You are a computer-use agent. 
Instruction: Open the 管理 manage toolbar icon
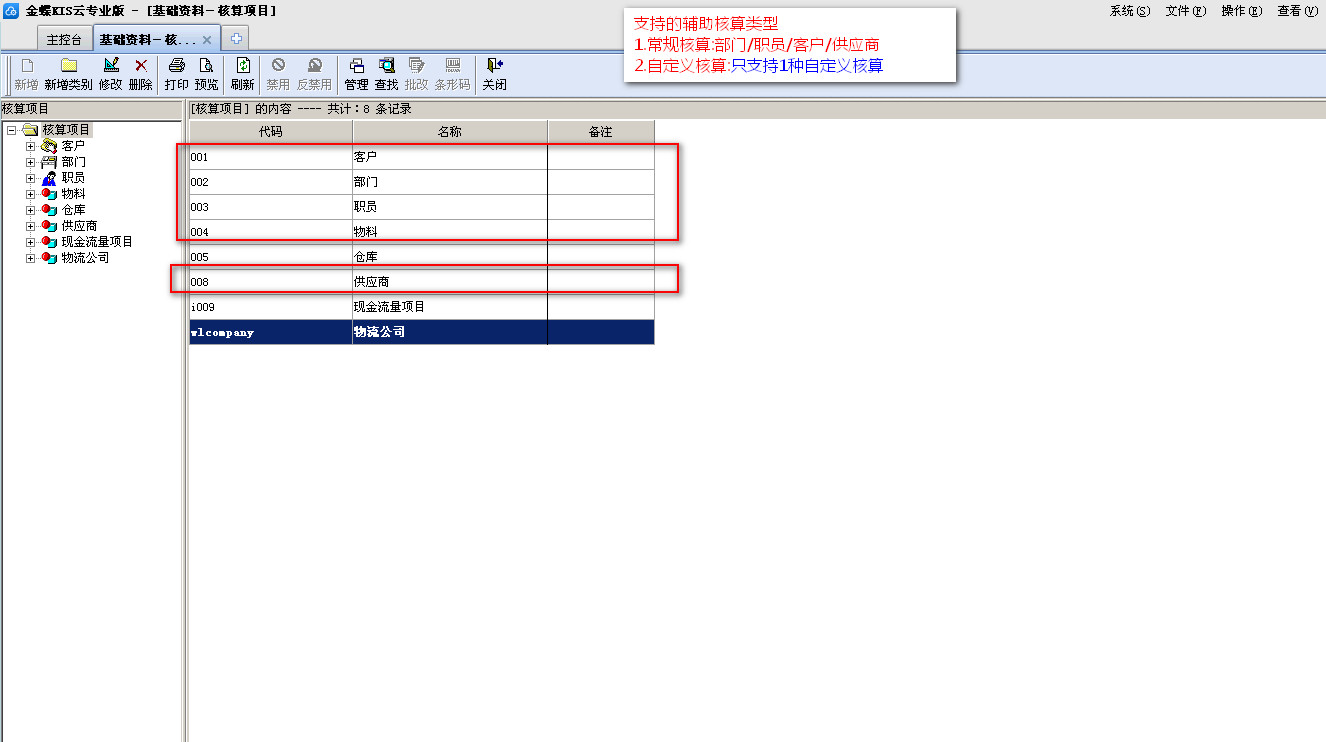pos(356,66)
